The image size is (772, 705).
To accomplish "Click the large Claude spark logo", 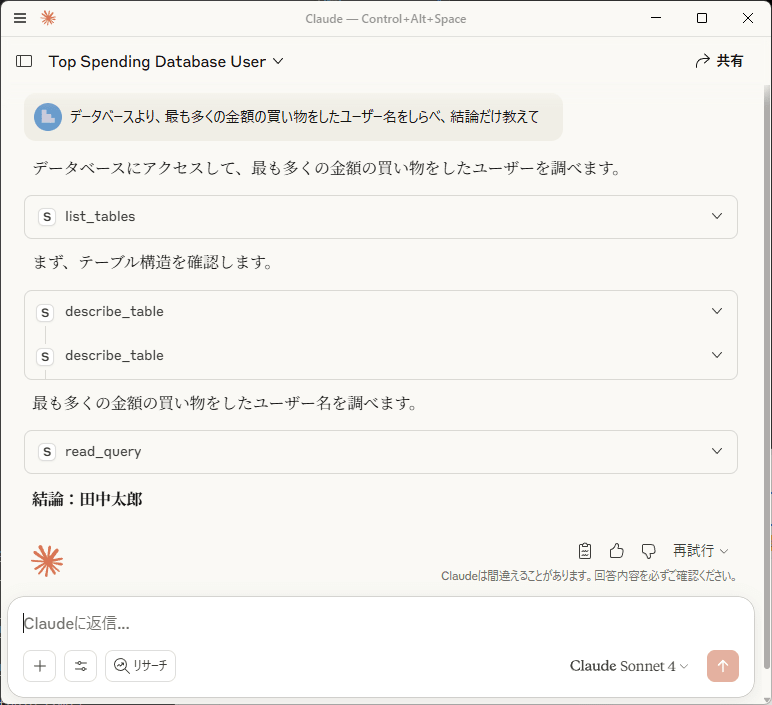I will click(47, 561).
